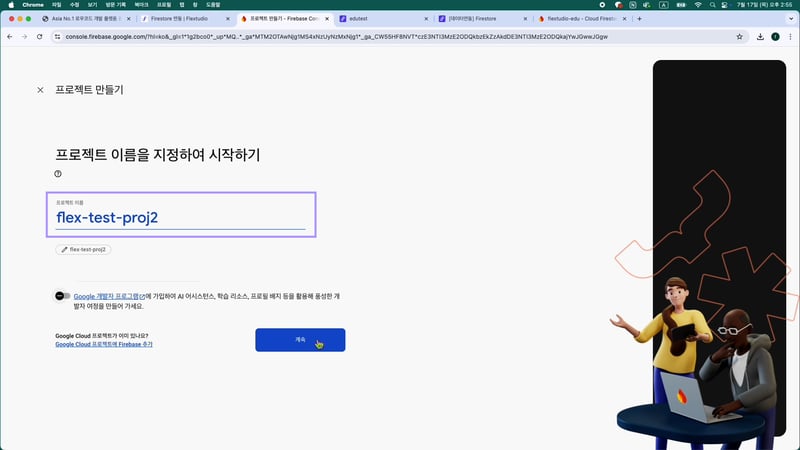The height and width of the screenshot is (450, 800).
Task: Bookmark this page with the star icon
Action: (x=739, y=37)
